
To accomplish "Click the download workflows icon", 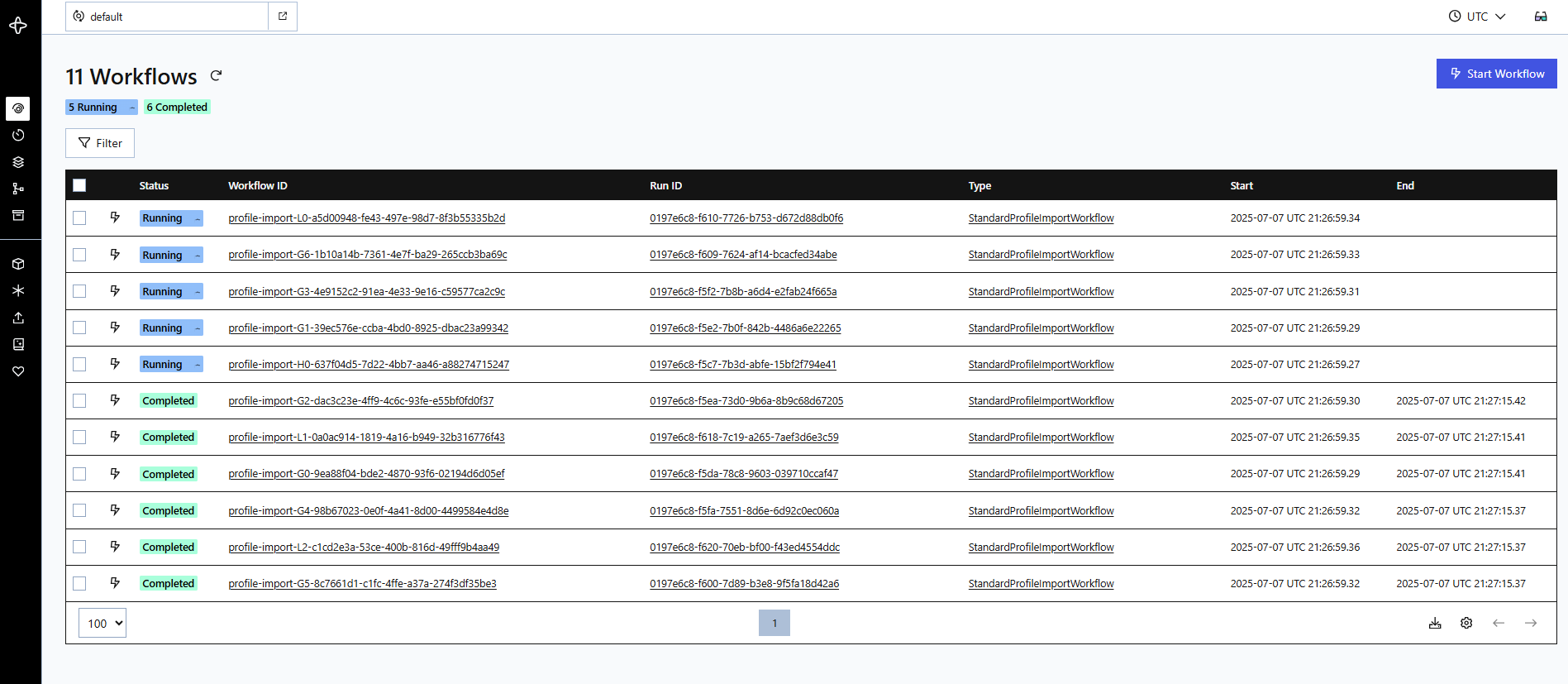I will [1435, 623].
